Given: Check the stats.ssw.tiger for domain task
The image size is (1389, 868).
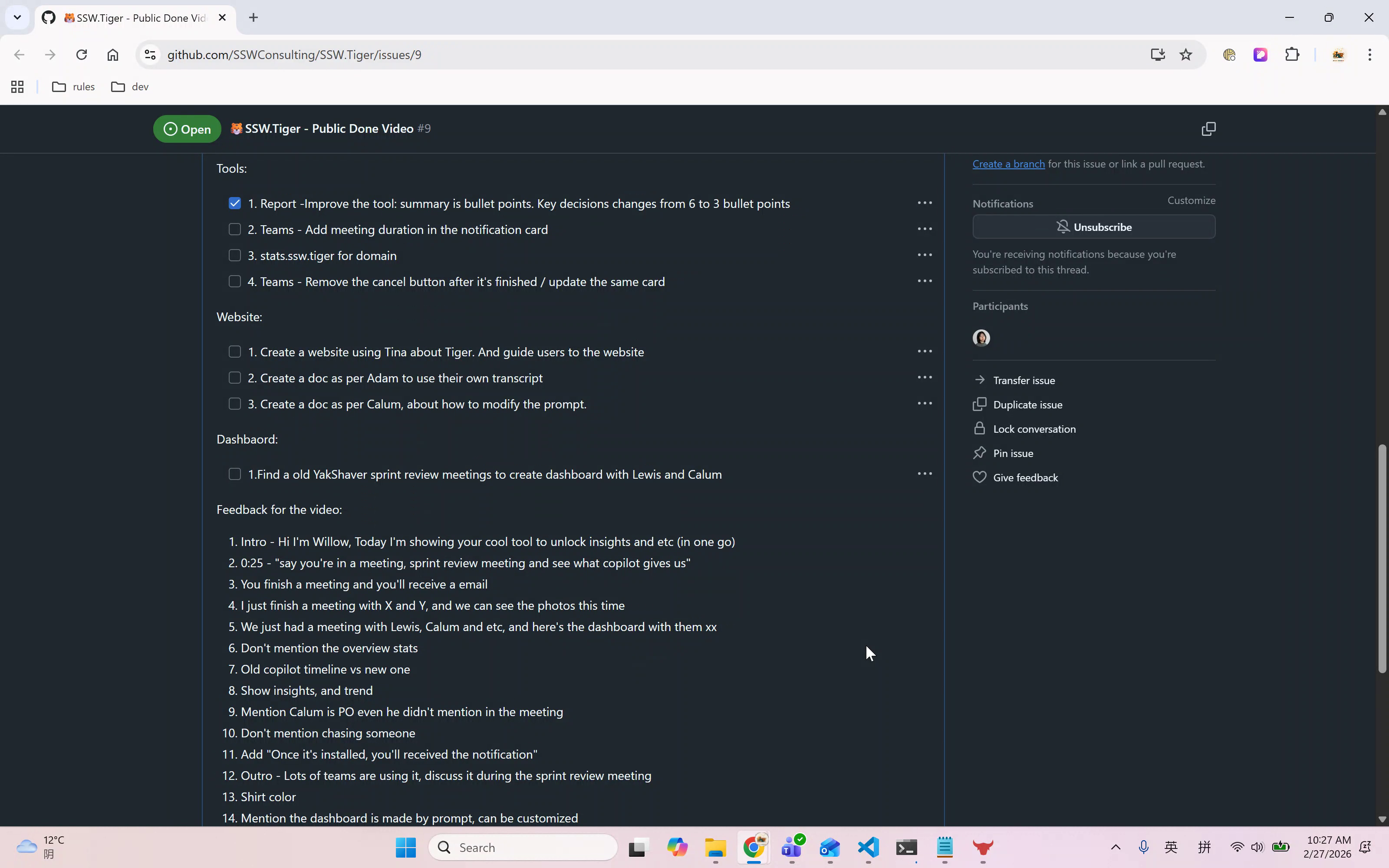Looking at the screenshot, I should pyautogui.click(x=235, y=255).
